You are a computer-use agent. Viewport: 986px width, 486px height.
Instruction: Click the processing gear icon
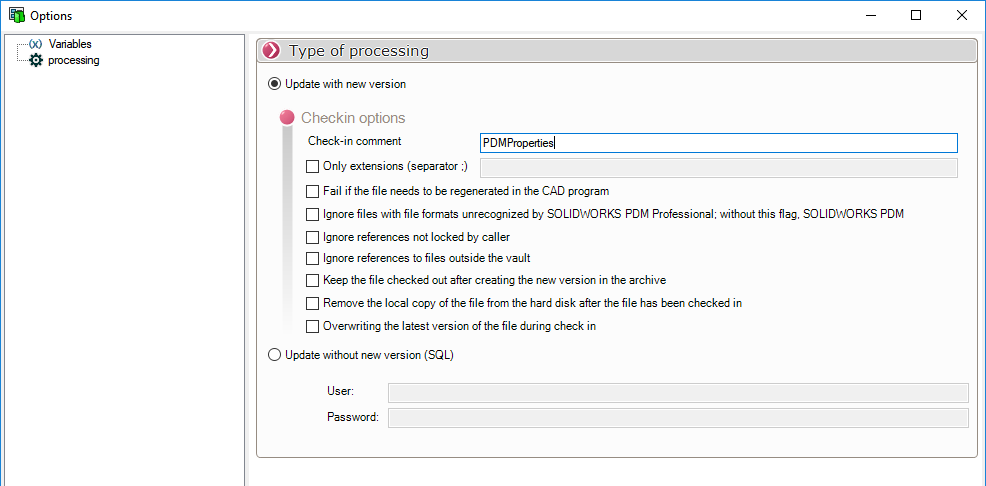pyautogui.click(x=36, y=60)
